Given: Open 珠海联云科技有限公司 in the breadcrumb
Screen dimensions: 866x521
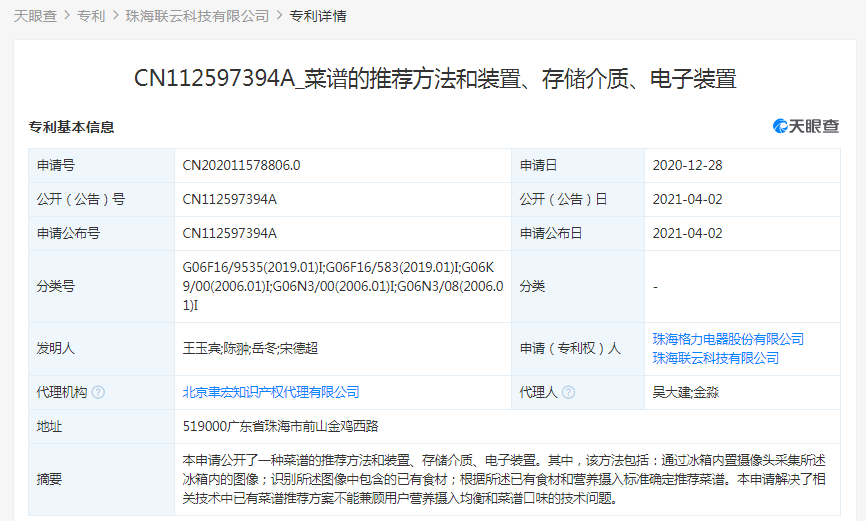Looking at the screenshot, I should [197, 16].
